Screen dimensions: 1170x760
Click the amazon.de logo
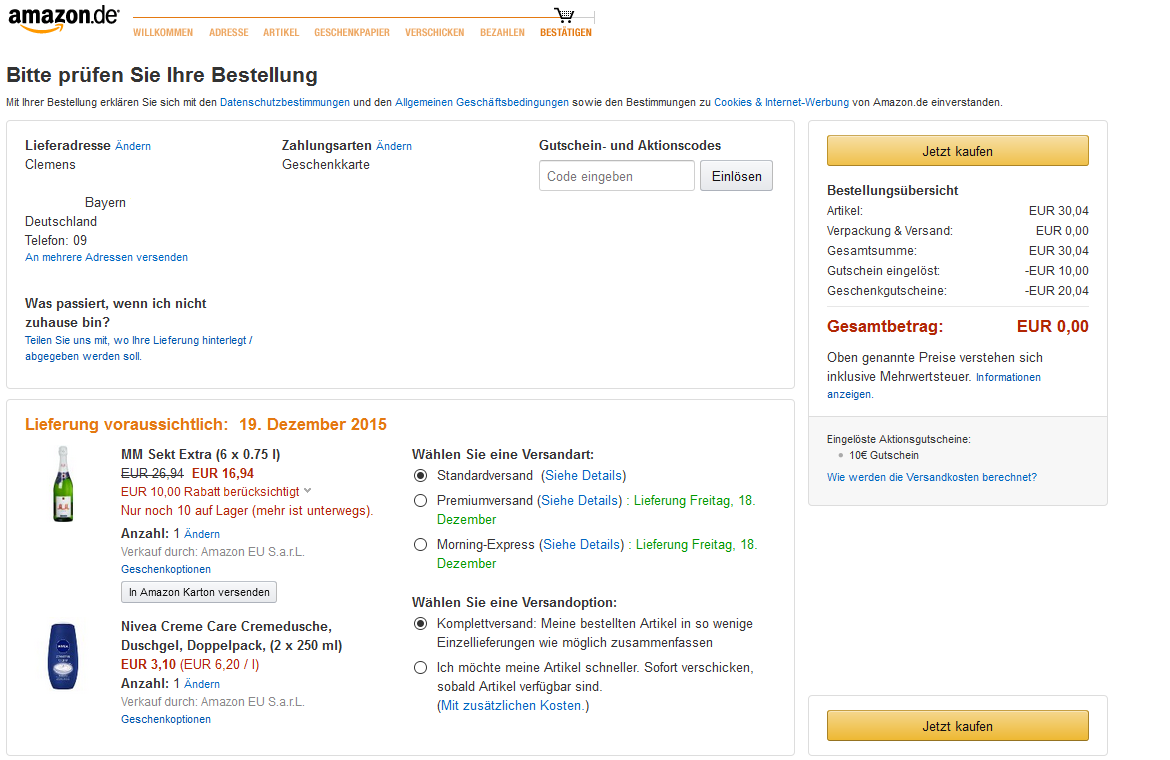click(x=63, y=19)
